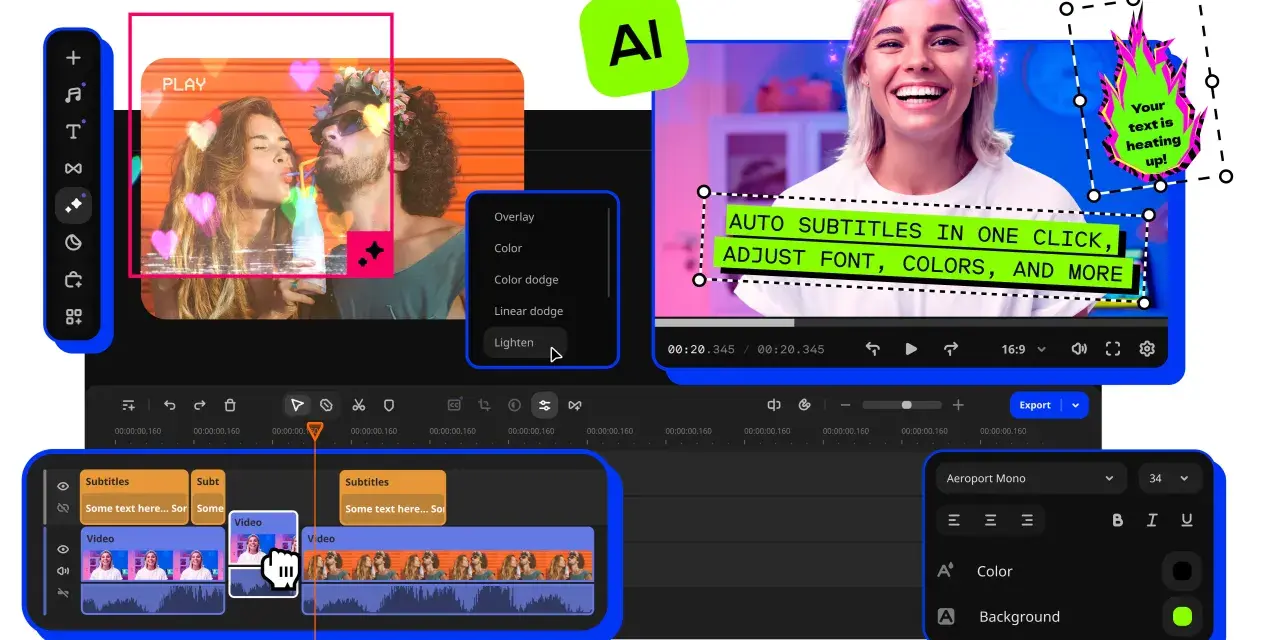Toggle bold text formatting
The width and height of the screenshot is (1280, 640).
(x=1118, y=520)
